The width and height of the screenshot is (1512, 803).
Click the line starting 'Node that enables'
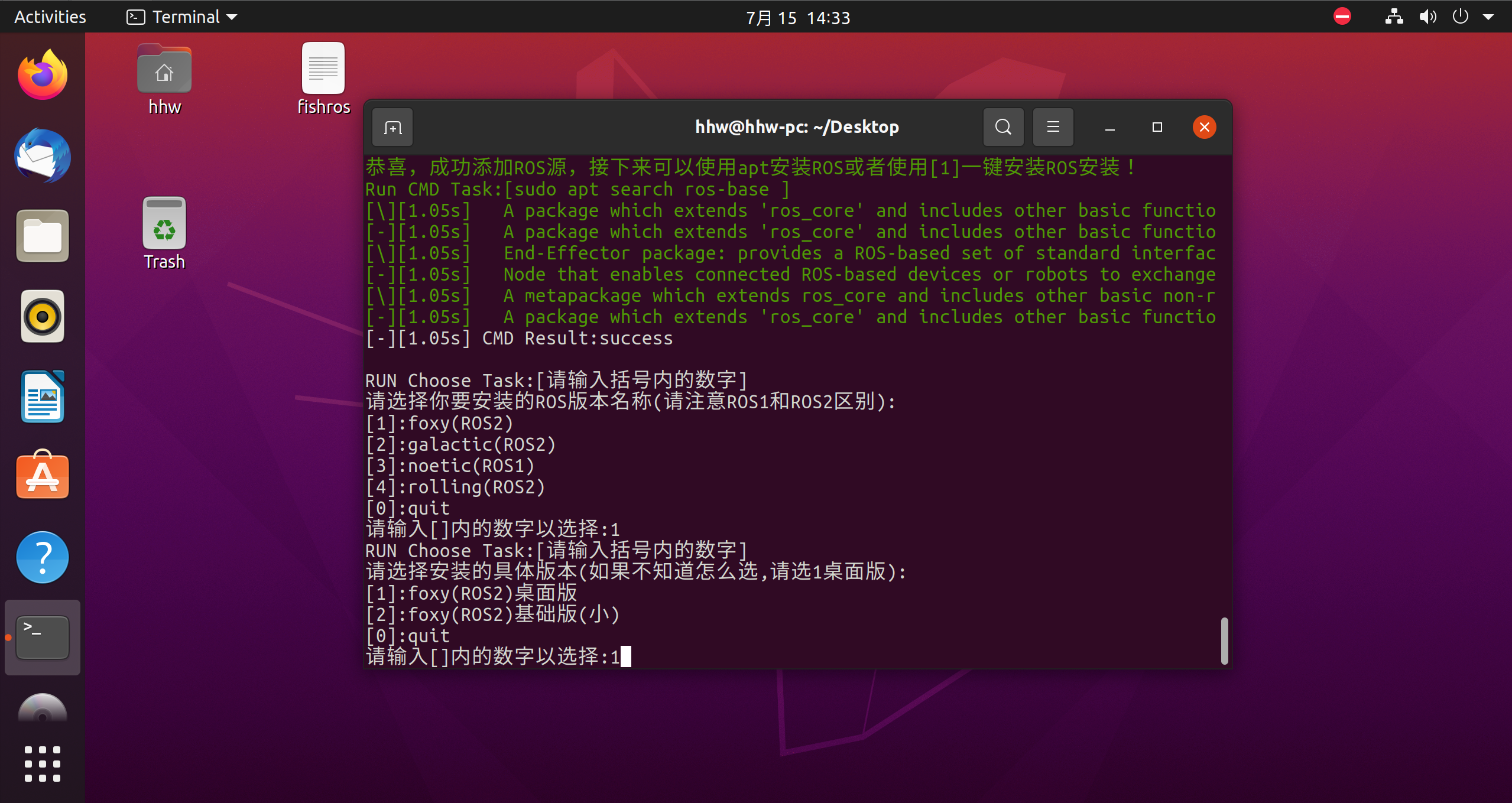[790, 274]
